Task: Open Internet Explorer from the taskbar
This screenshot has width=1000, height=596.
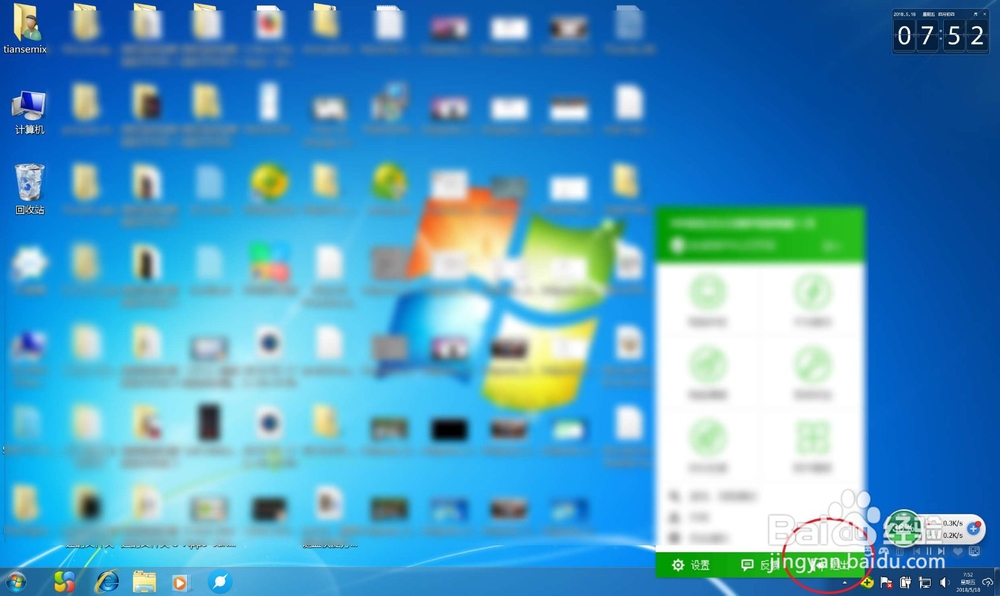Action: tap(107, 581)
